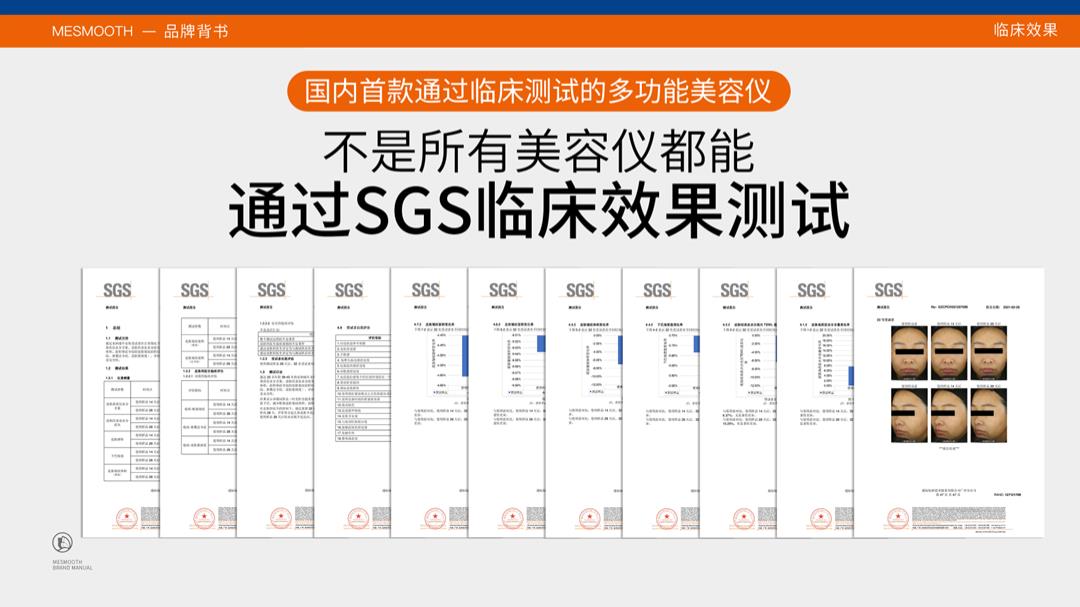The height and width of the screenshot is (607, 1080).
Task: Select the top-left face photo in the report
Action: click(909, 354)
